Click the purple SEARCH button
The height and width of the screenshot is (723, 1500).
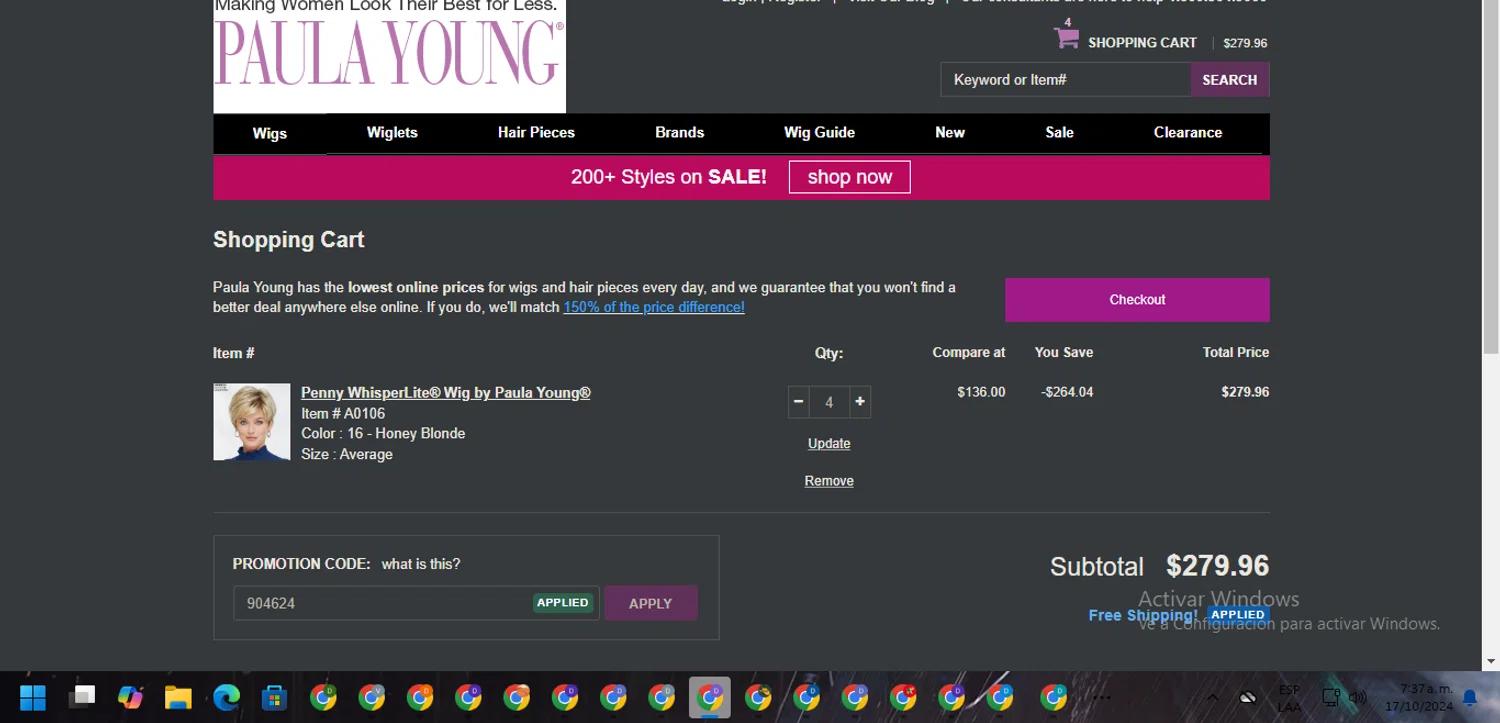pos(1229,80)
